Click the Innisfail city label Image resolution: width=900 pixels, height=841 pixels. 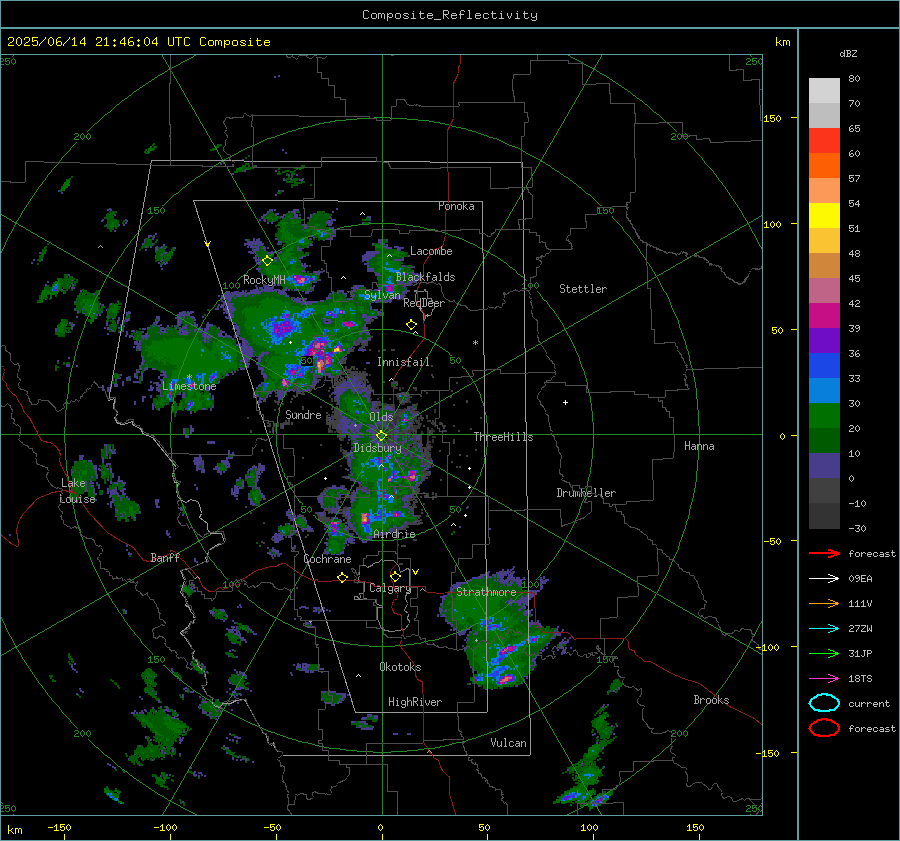[404, 362]
